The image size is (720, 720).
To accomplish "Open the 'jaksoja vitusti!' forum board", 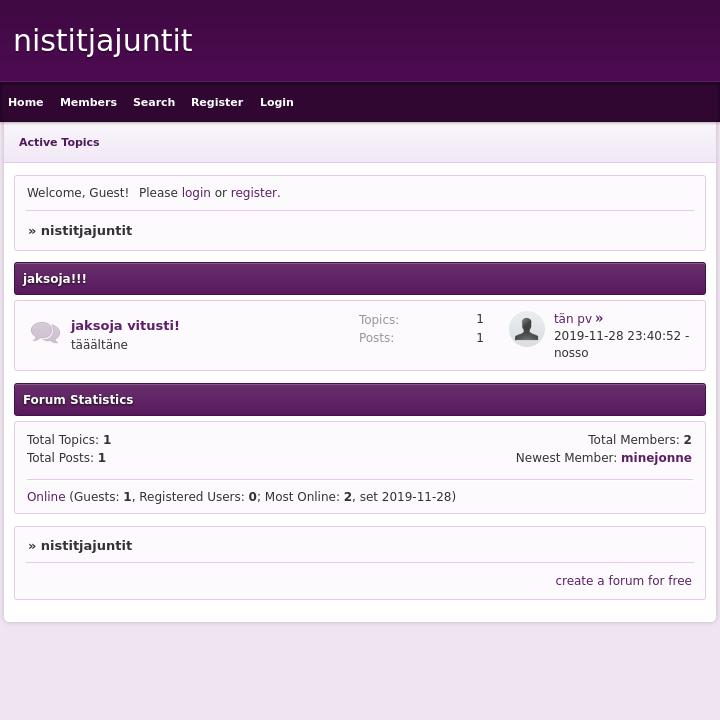I will (125, 325).
